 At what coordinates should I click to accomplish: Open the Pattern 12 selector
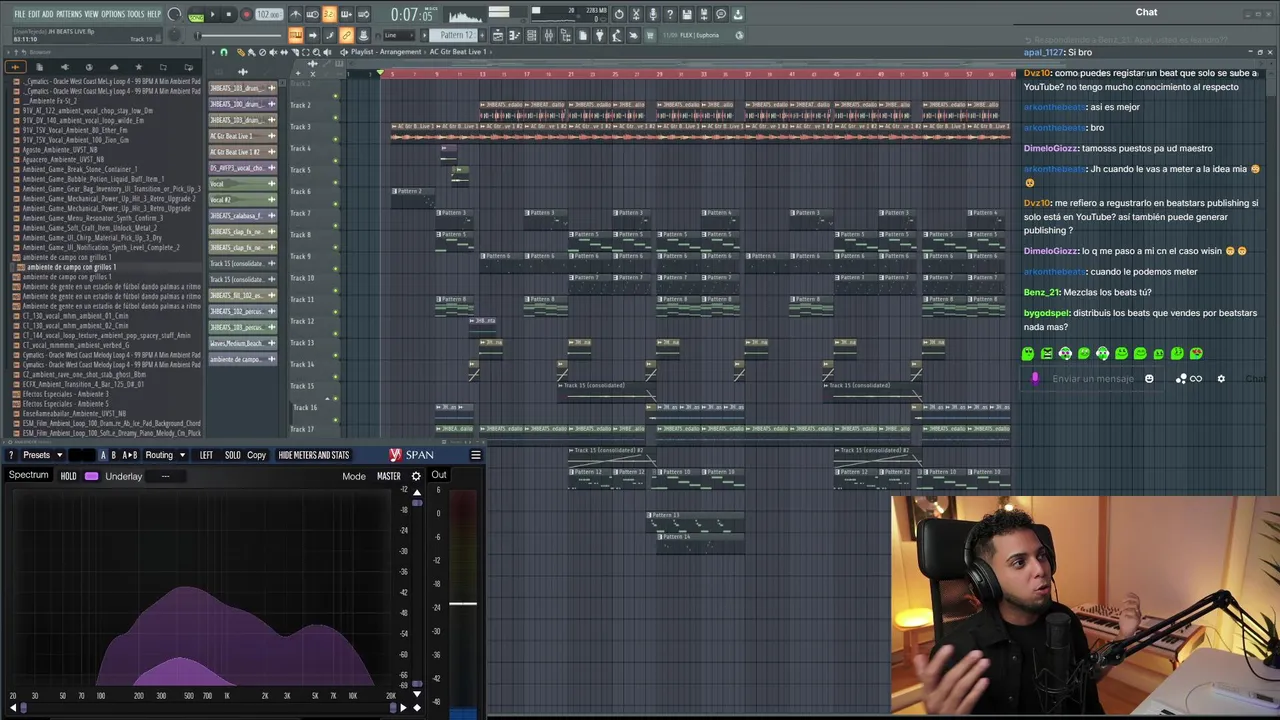451,35
